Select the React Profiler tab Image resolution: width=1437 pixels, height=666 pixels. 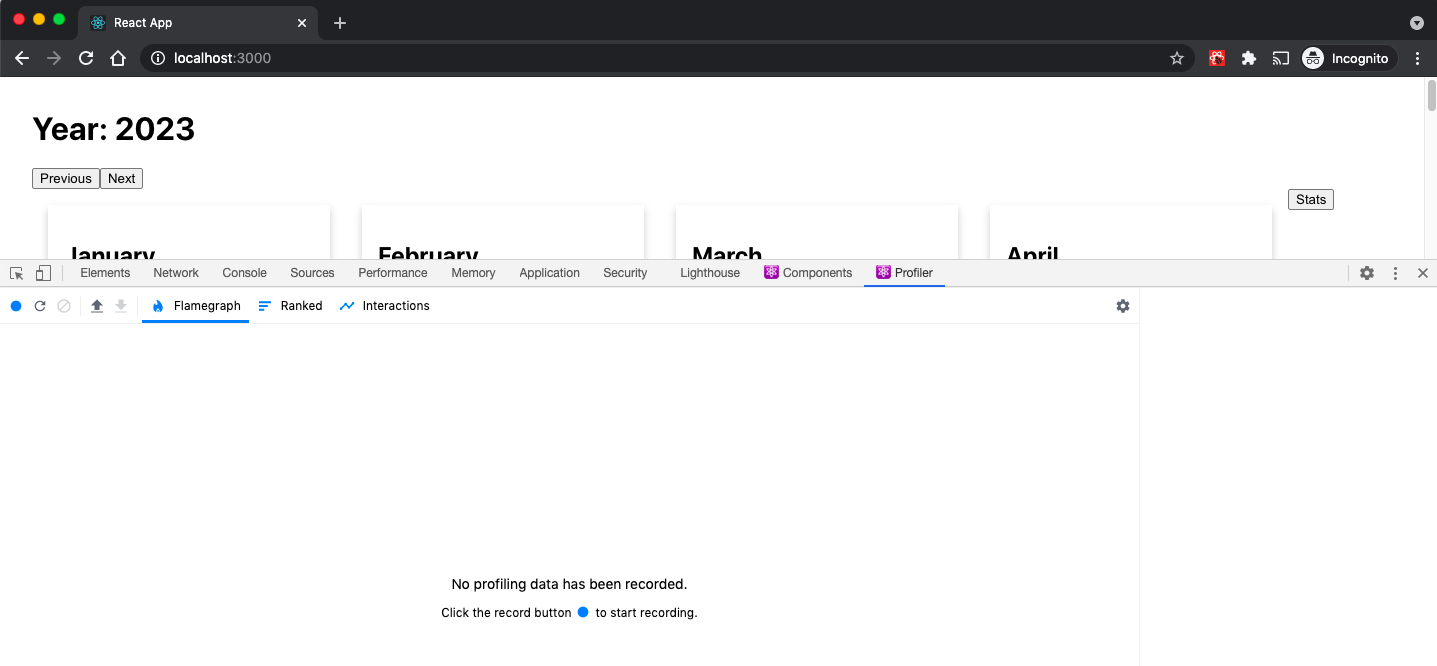point(904,273)
